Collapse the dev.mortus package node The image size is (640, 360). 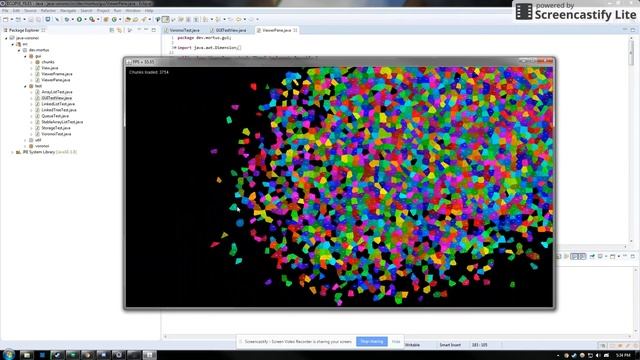click(x=19, y=50)
